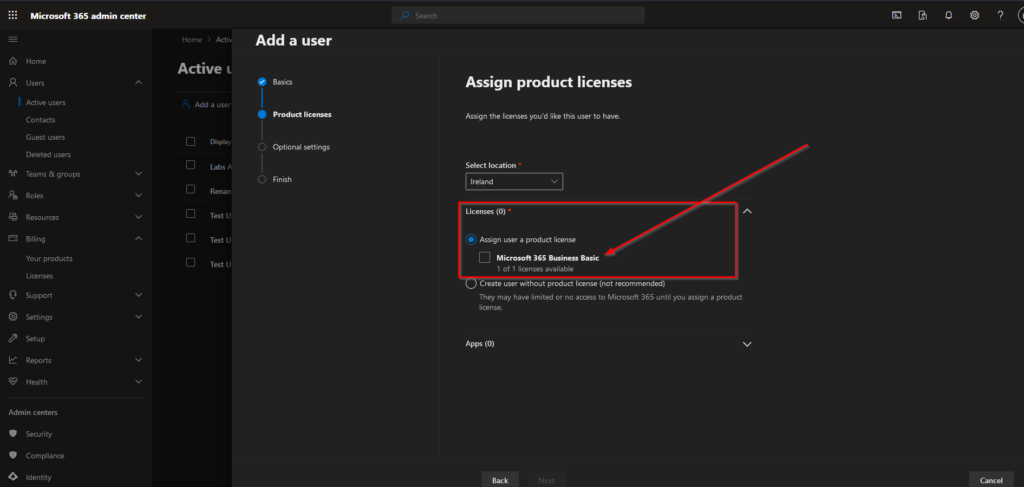The image size is (1024, 487).
Task: Open Deleted users in sidebar
Action: (48, 155)
